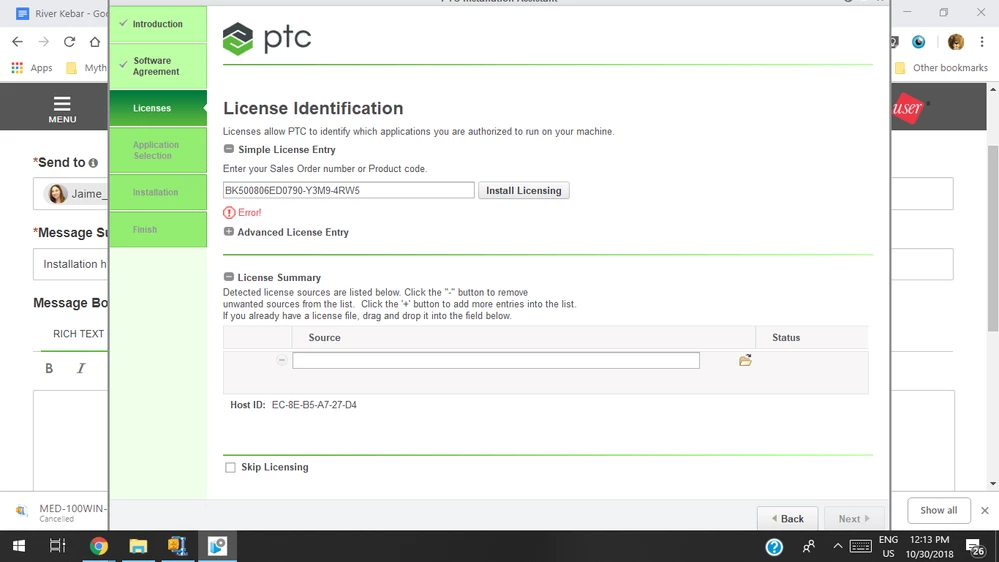The image size is (999, 562).
Task: Show hidden system tray icons
Action: pyautogui.click(x=838, y=546)
